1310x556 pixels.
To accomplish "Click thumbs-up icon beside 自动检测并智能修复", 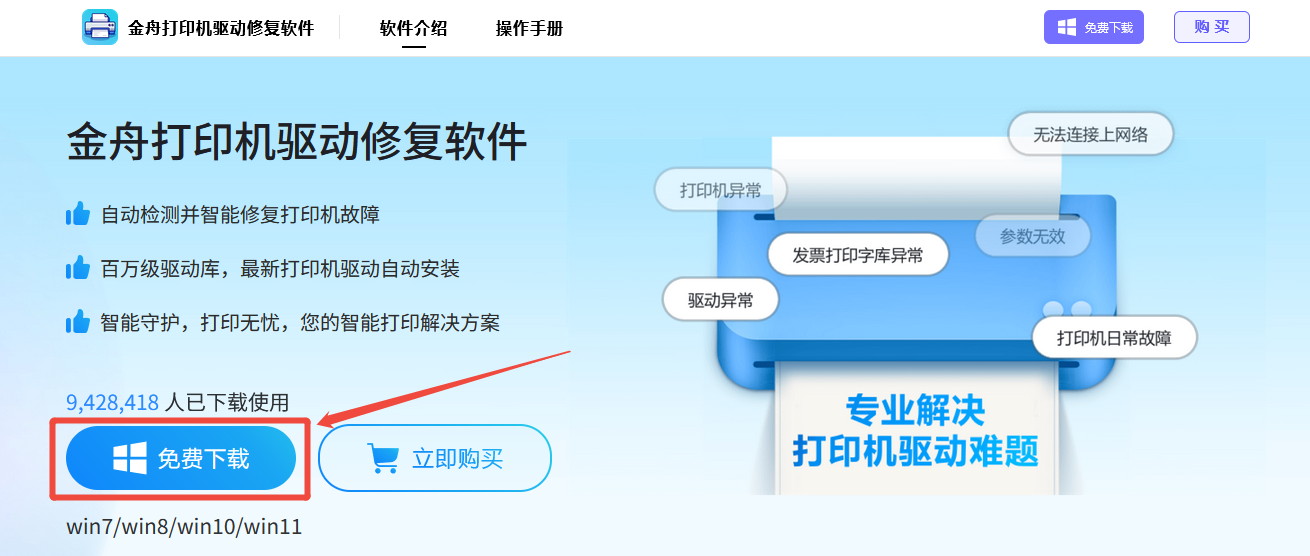I will point(78,213).
